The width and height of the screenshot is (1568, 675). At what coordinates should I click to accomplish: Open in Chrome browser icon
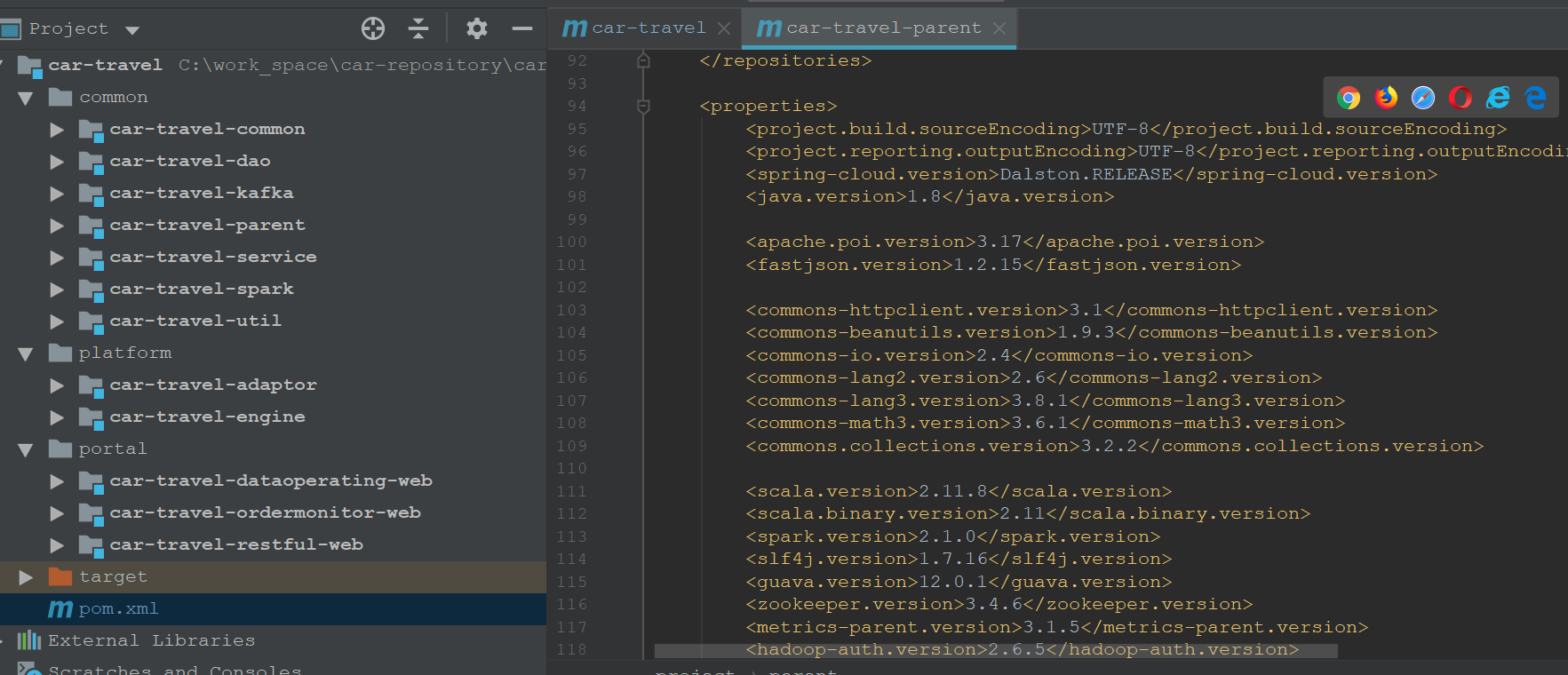pyautogui.click(x=1349, y=98)
